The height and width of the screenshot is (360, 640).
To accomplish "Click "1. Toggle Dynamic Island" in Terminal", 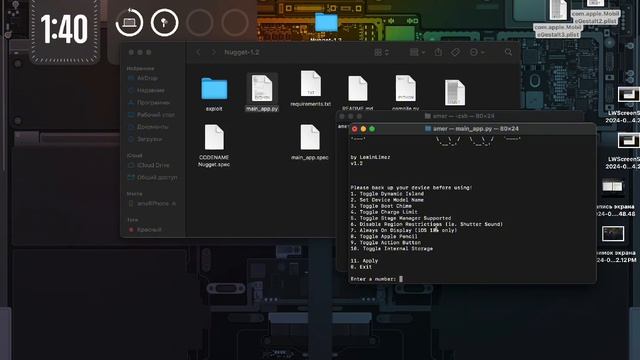I will [387, 194].
